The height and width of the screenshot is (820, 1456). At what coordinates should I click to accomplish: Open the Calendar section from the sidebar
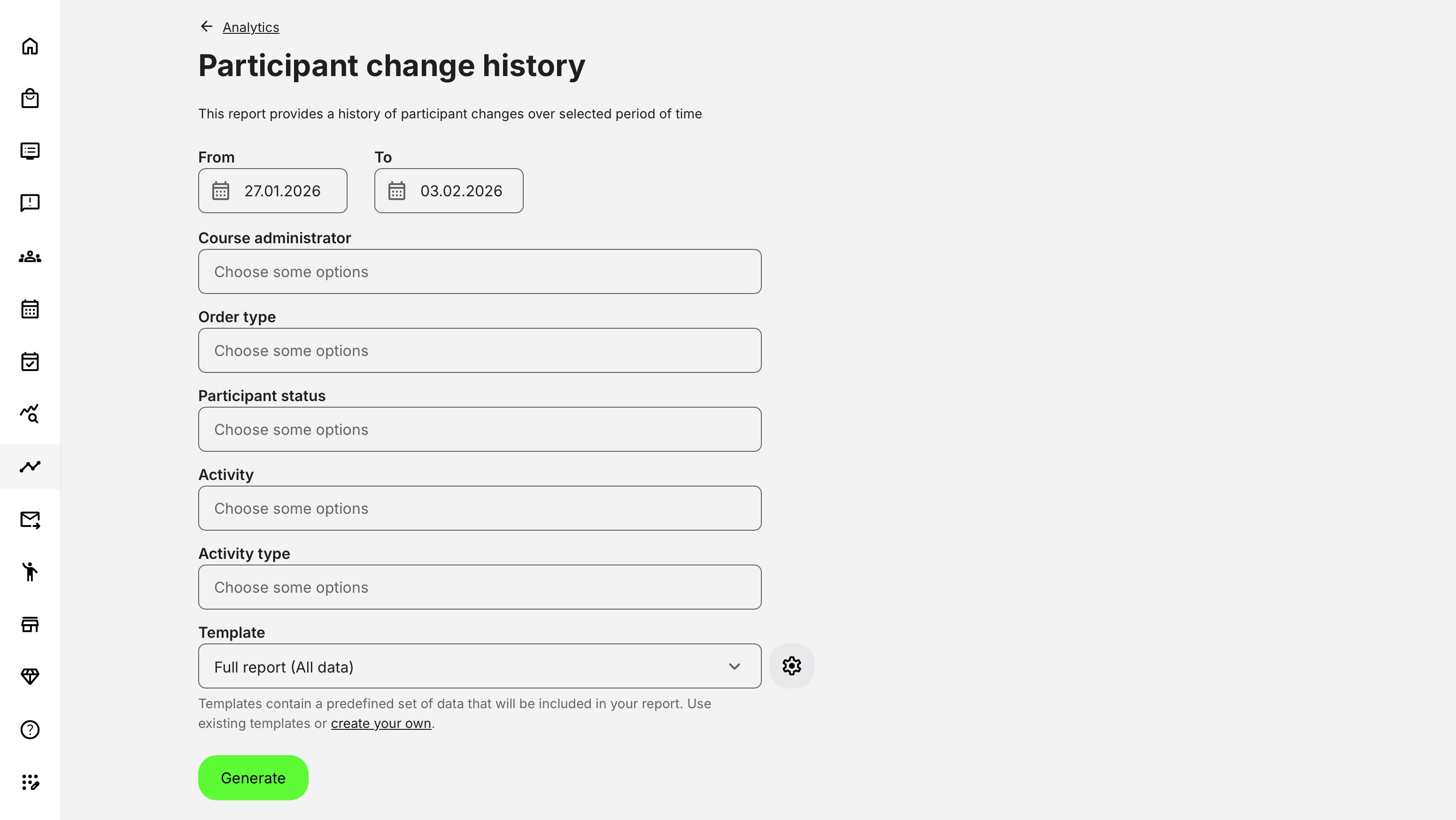pyautogui.click(x=30, y=309)
